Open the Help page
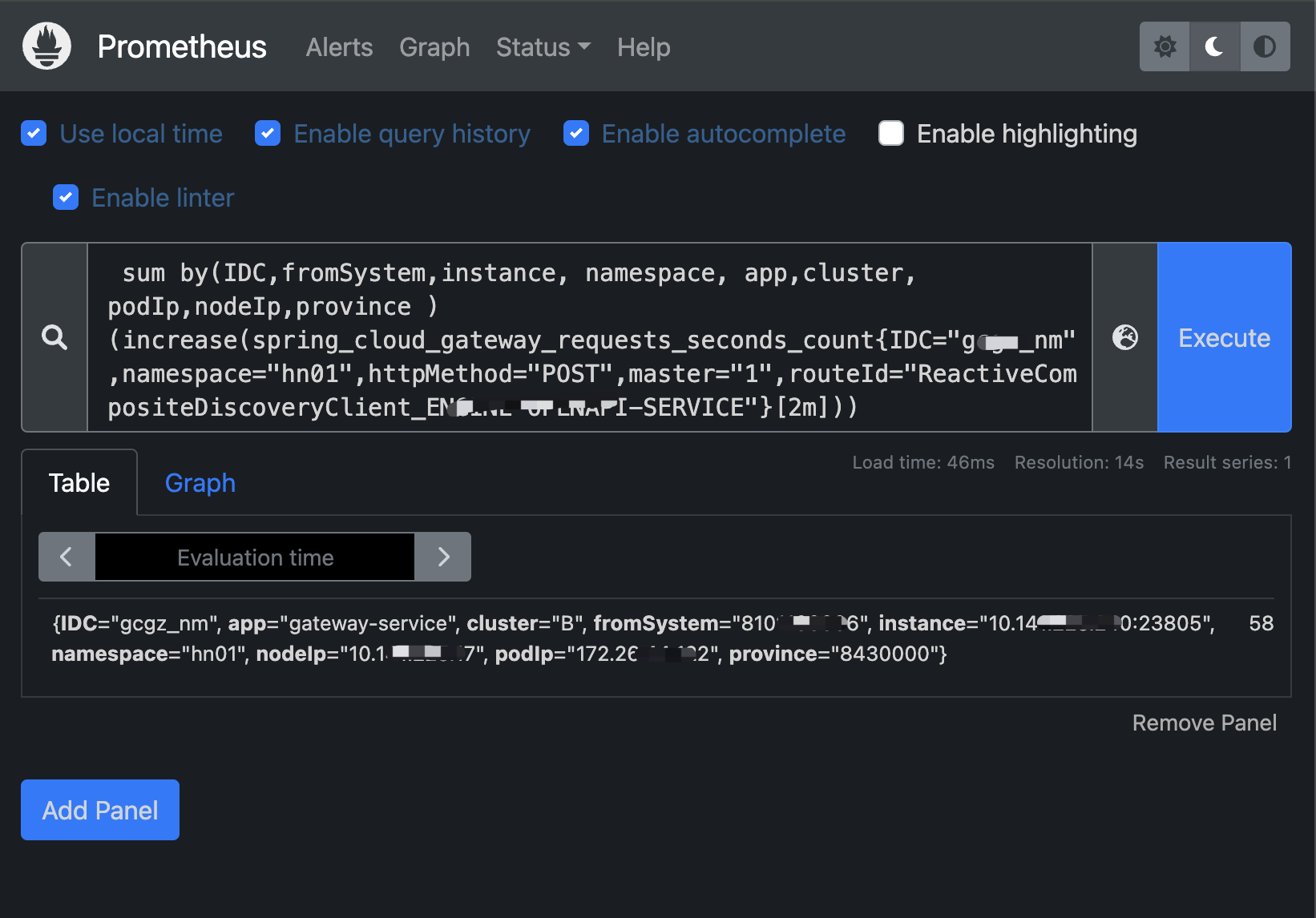The image size is (1316, 918). (644, 47)
